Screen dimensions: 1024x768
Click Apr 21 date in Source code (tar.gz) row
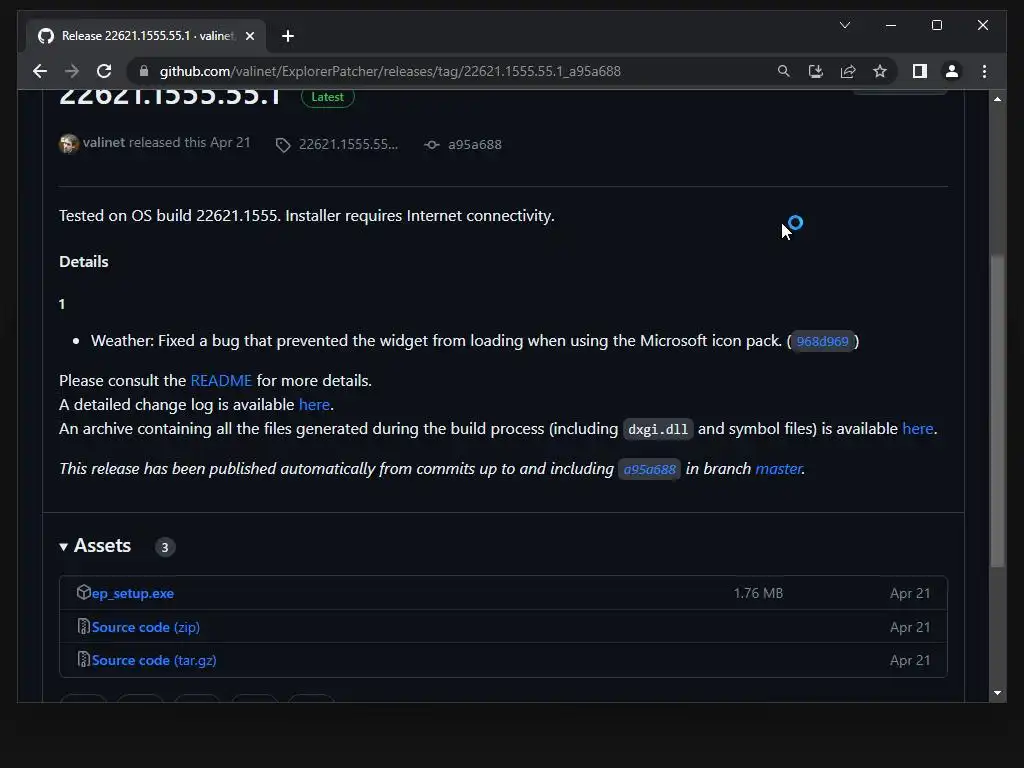910,660
